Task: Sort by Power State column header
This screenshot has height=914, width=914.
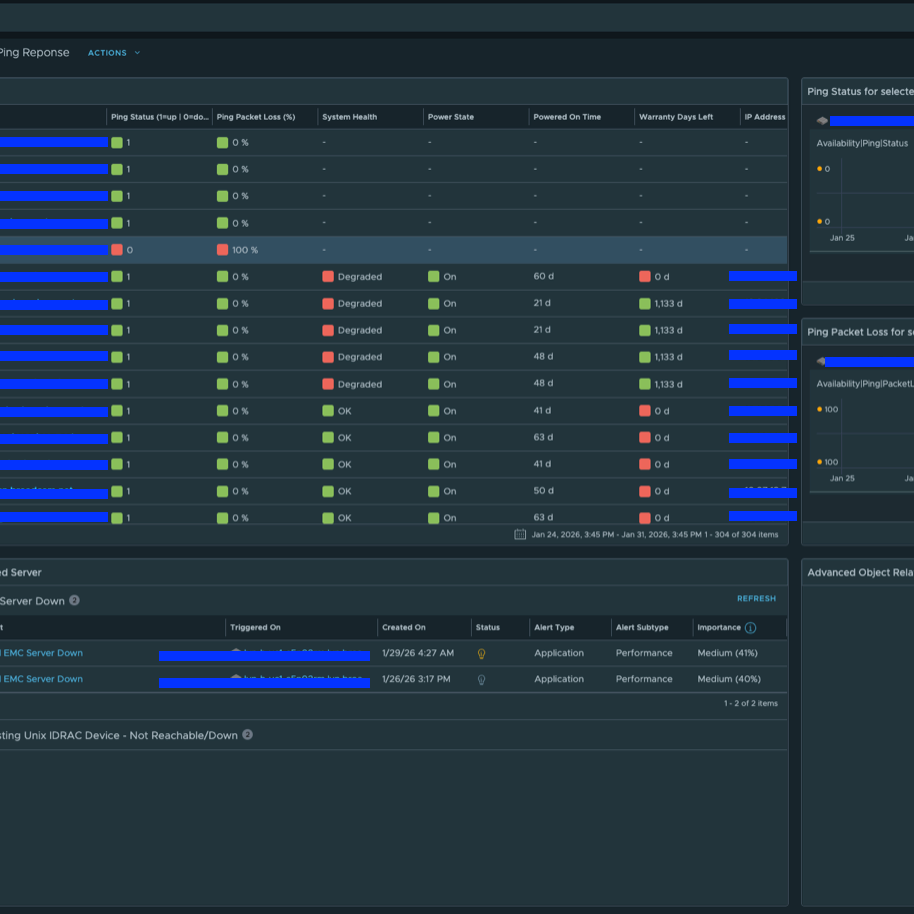Action: coord(450,117)
